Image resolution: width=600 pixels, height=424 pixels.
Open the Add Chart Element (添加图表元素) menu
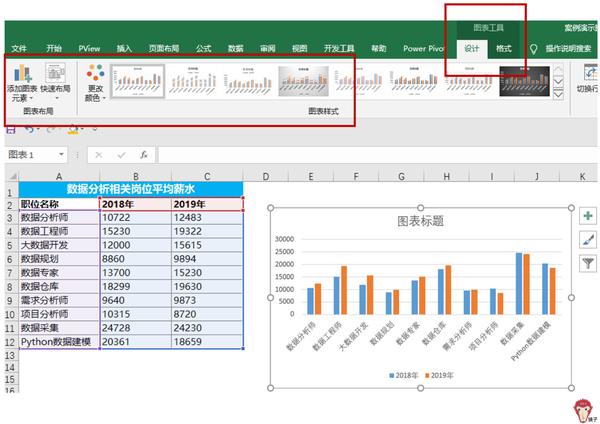tap(22, 83)
